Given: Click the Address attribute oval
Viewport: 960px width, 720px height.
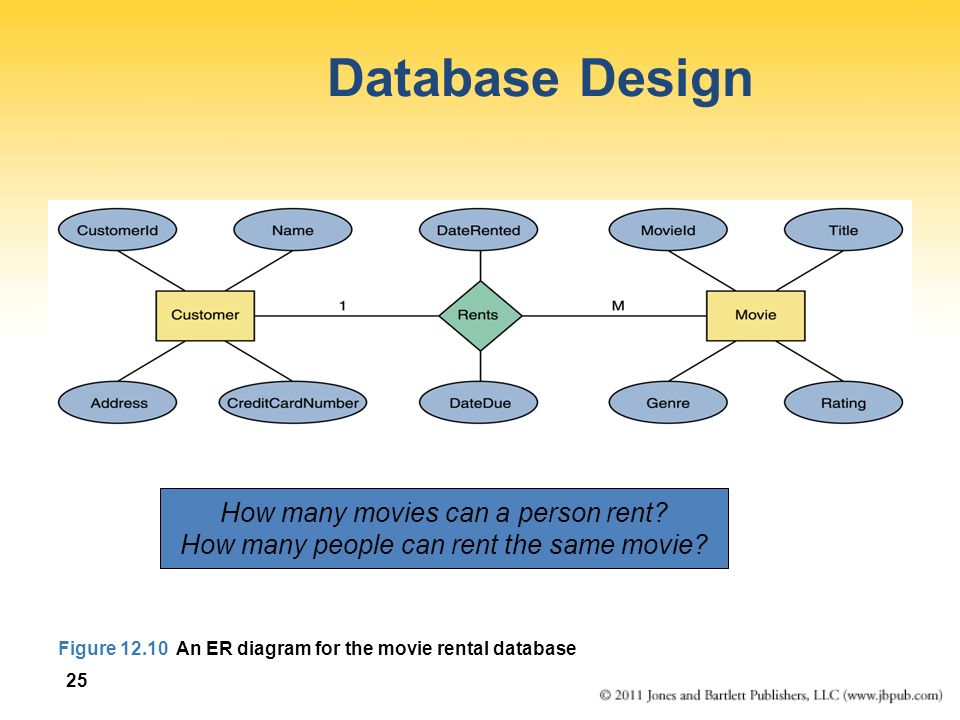Looking at the screenshot, I should coord(117,403).
